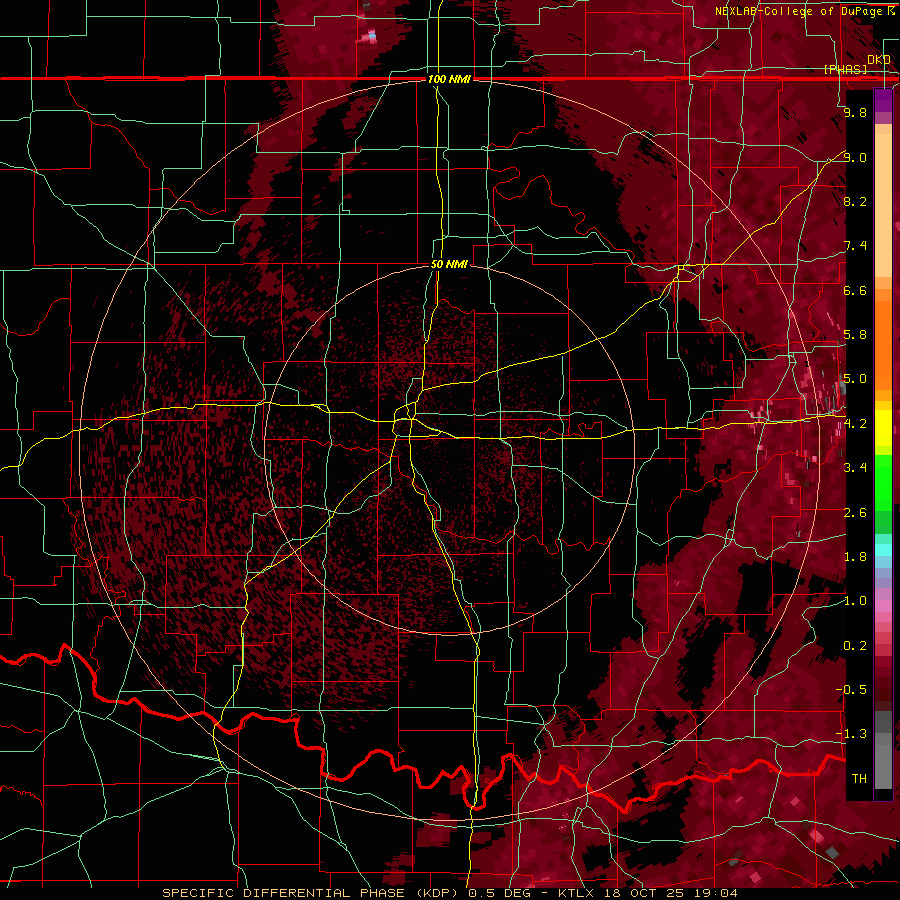Click the 1.0 value on the scale
Viewport: 900px width, 900px height.
[855, 601]
